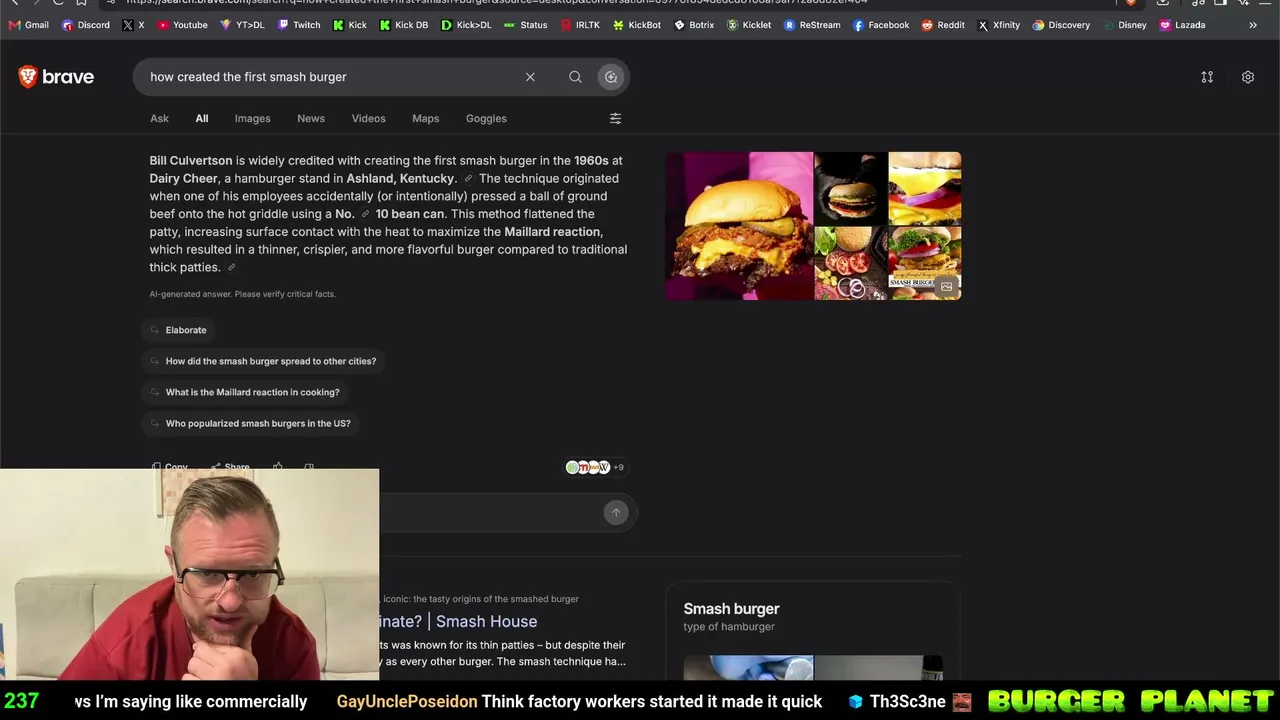Ask how the smash burger spread to other cities
This screenshot has height=720, width=1280.
point(263,361)
